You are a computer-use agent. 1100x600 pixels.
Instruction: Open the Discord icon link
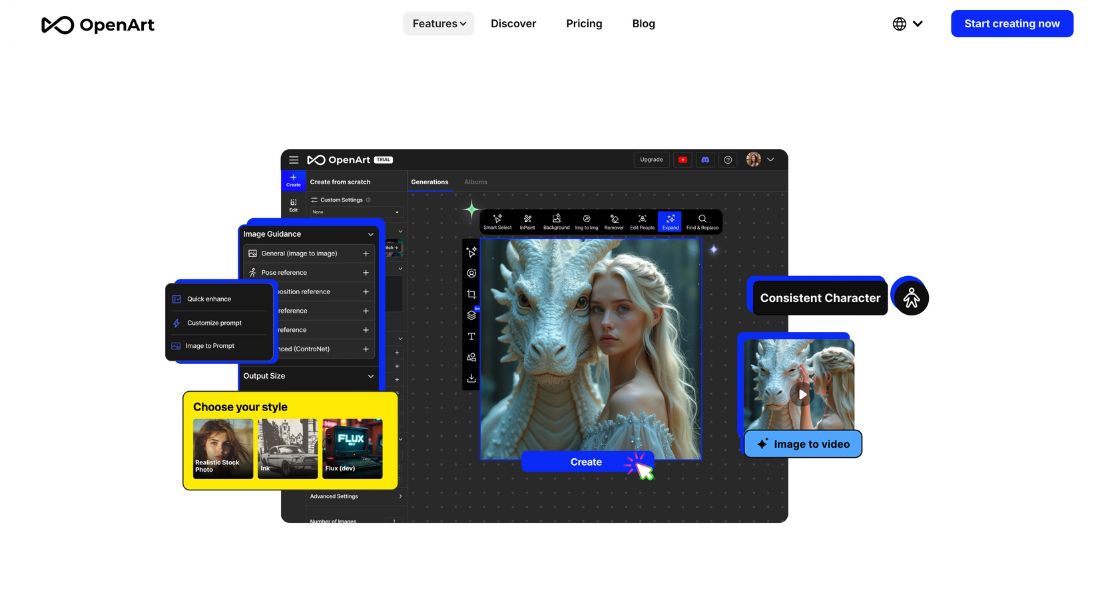pos(705,160)
